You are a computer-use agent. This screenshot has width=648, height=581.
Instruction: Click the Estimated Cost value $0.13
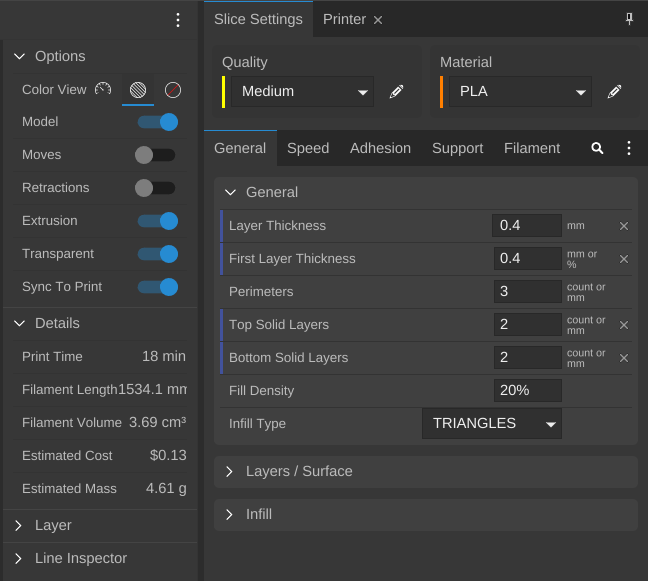click(x=168, y=455)
